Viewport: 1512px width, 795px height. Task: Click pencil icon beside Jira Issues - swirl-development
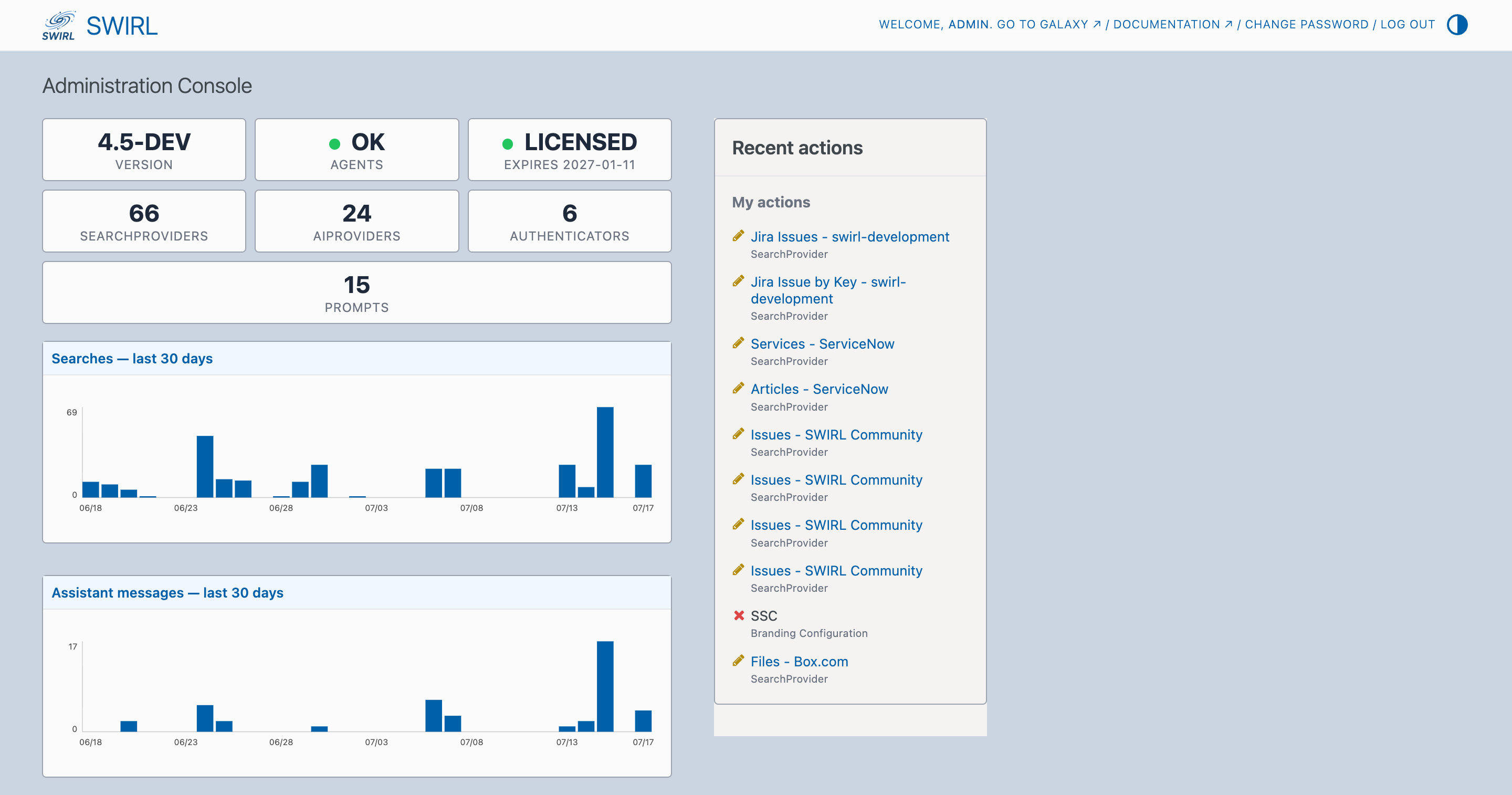point(738,235)
